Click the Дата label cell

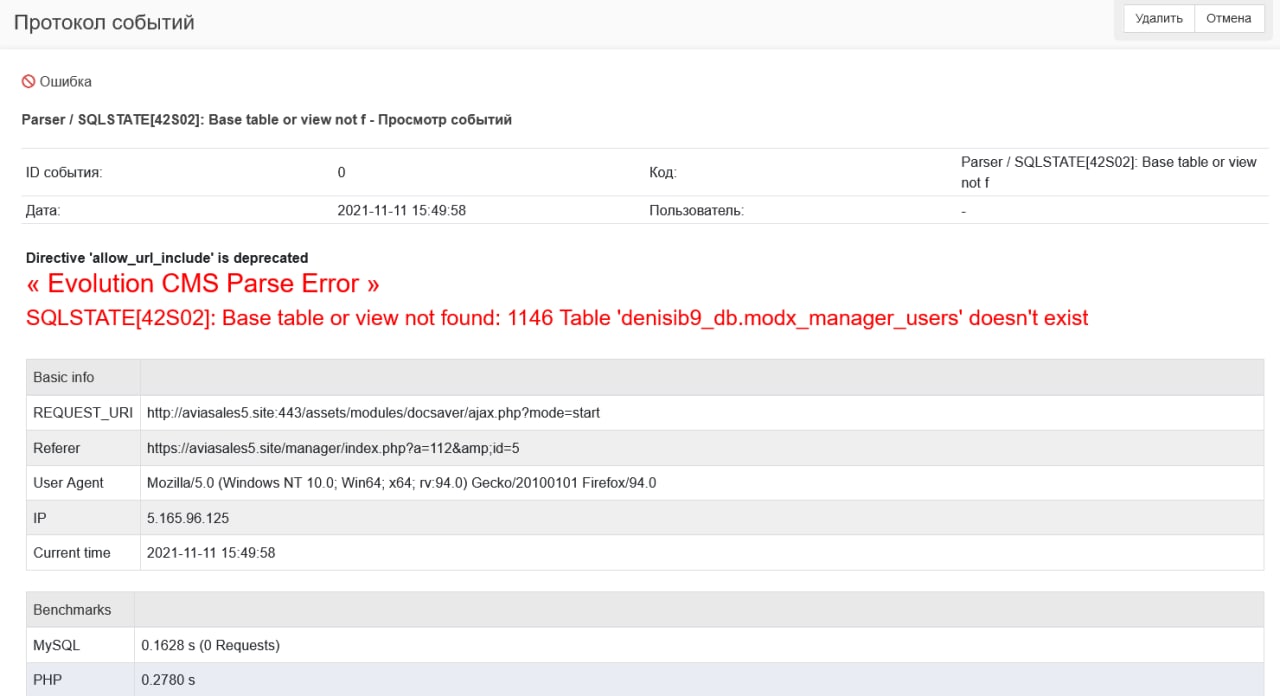[x=43, y=210]
